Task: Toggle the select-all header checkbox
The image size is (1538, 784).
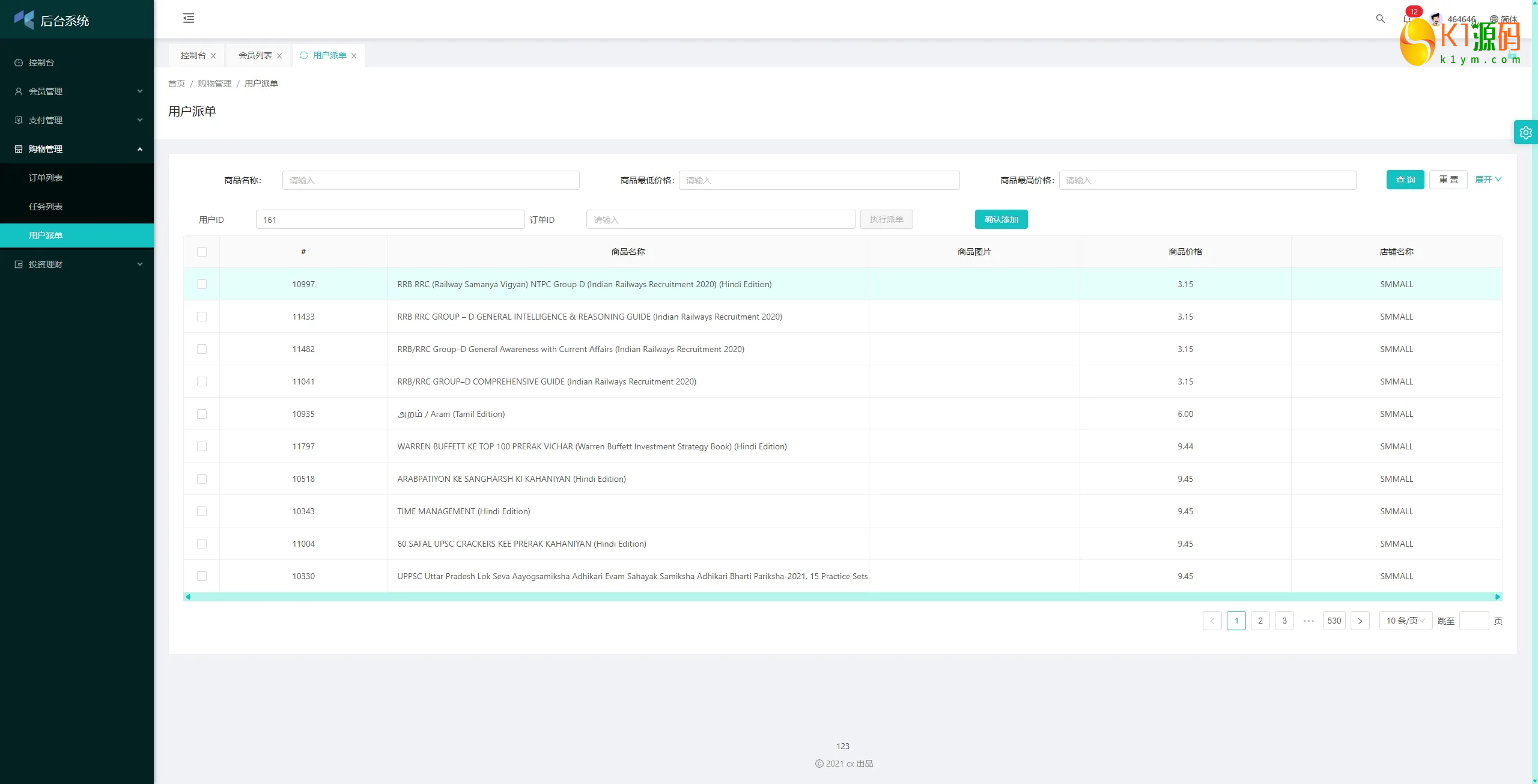Action: click(x=202, y=252)
